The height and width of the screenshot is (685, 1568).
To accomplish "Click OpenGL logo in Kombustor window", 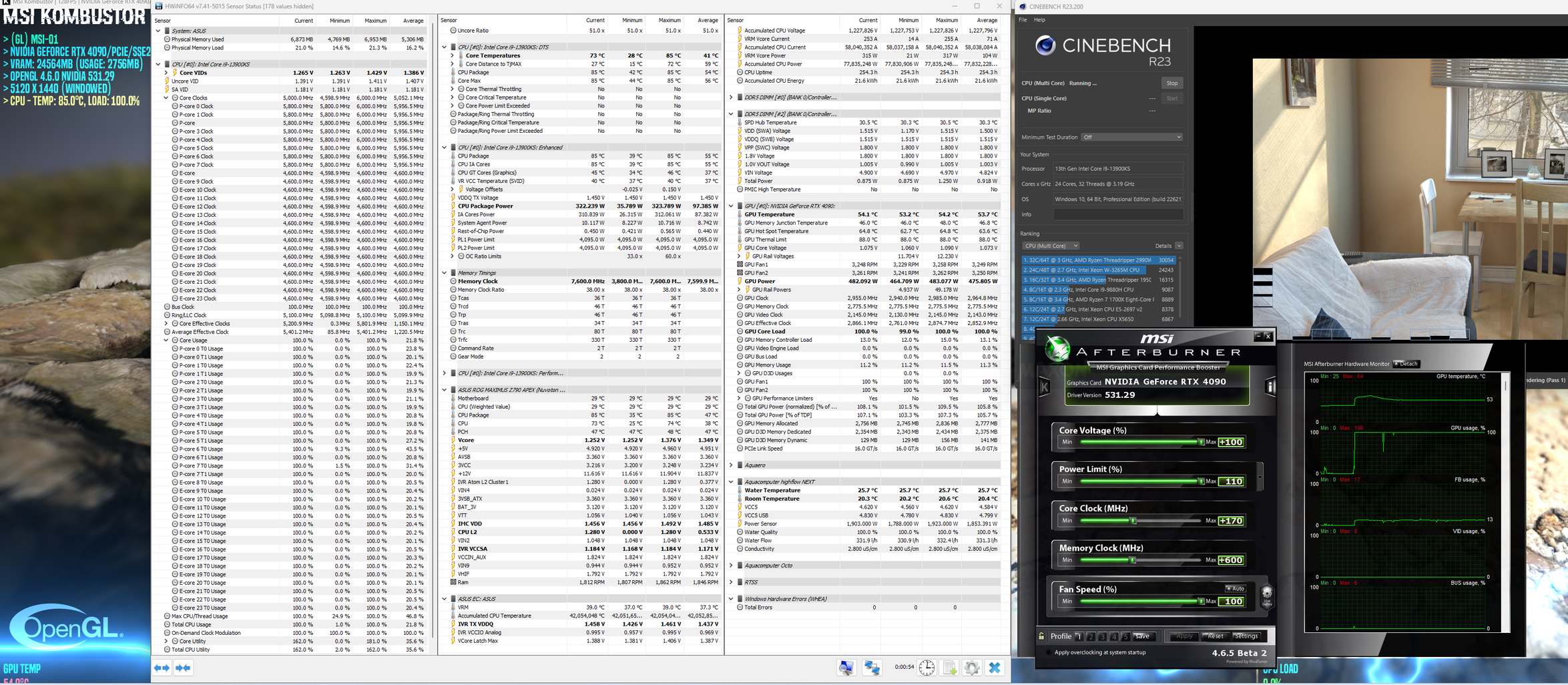I will 67,628.
